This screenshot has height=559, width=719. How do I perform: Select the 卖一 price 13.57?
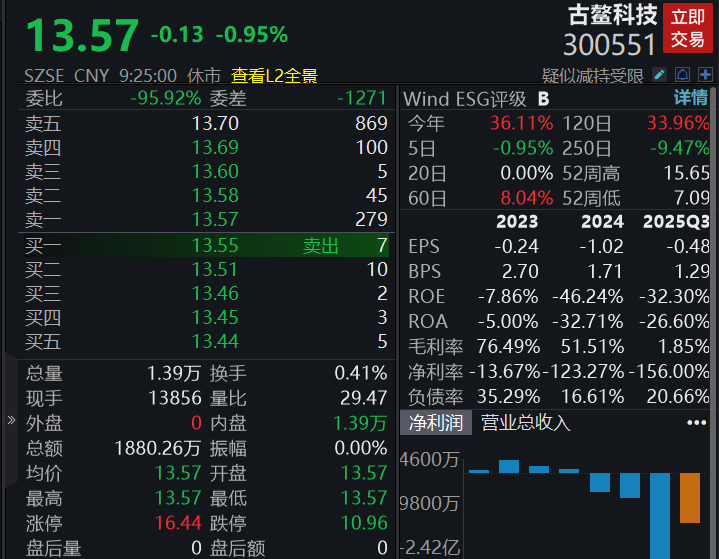pyautogui.click(x=215, y=219)
